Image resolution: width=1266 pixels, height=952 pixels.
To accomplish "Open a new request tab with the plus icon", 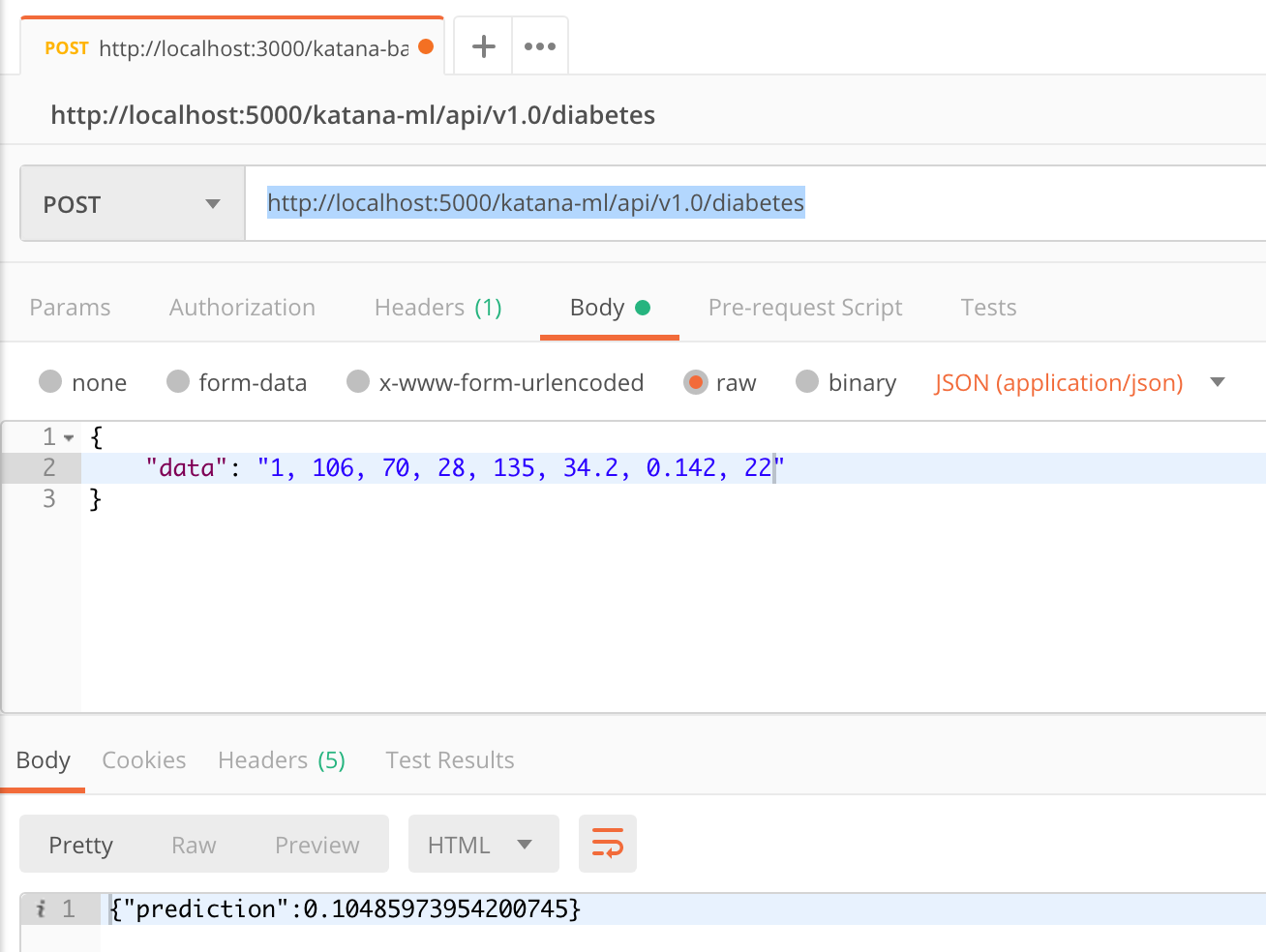I will point(482,45).
